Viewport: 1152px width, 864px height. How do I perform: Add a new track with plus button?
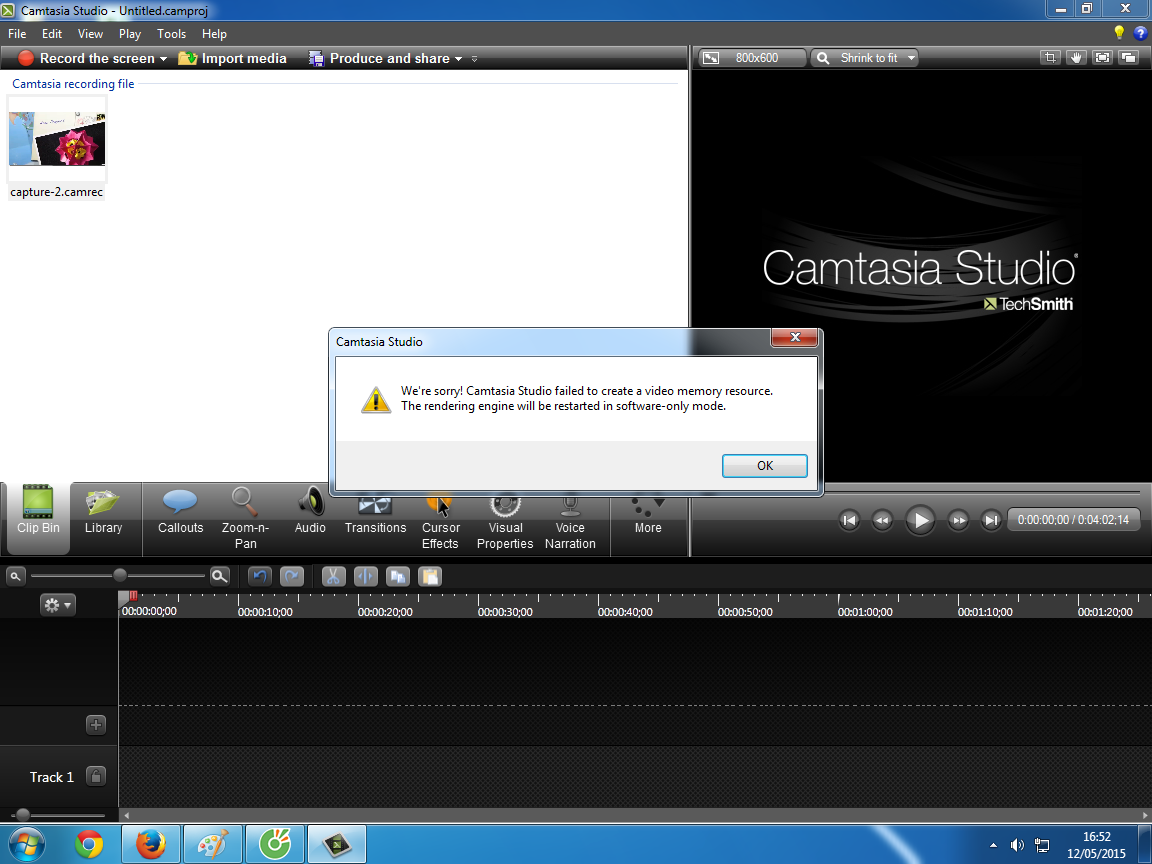tap(96, 724)
